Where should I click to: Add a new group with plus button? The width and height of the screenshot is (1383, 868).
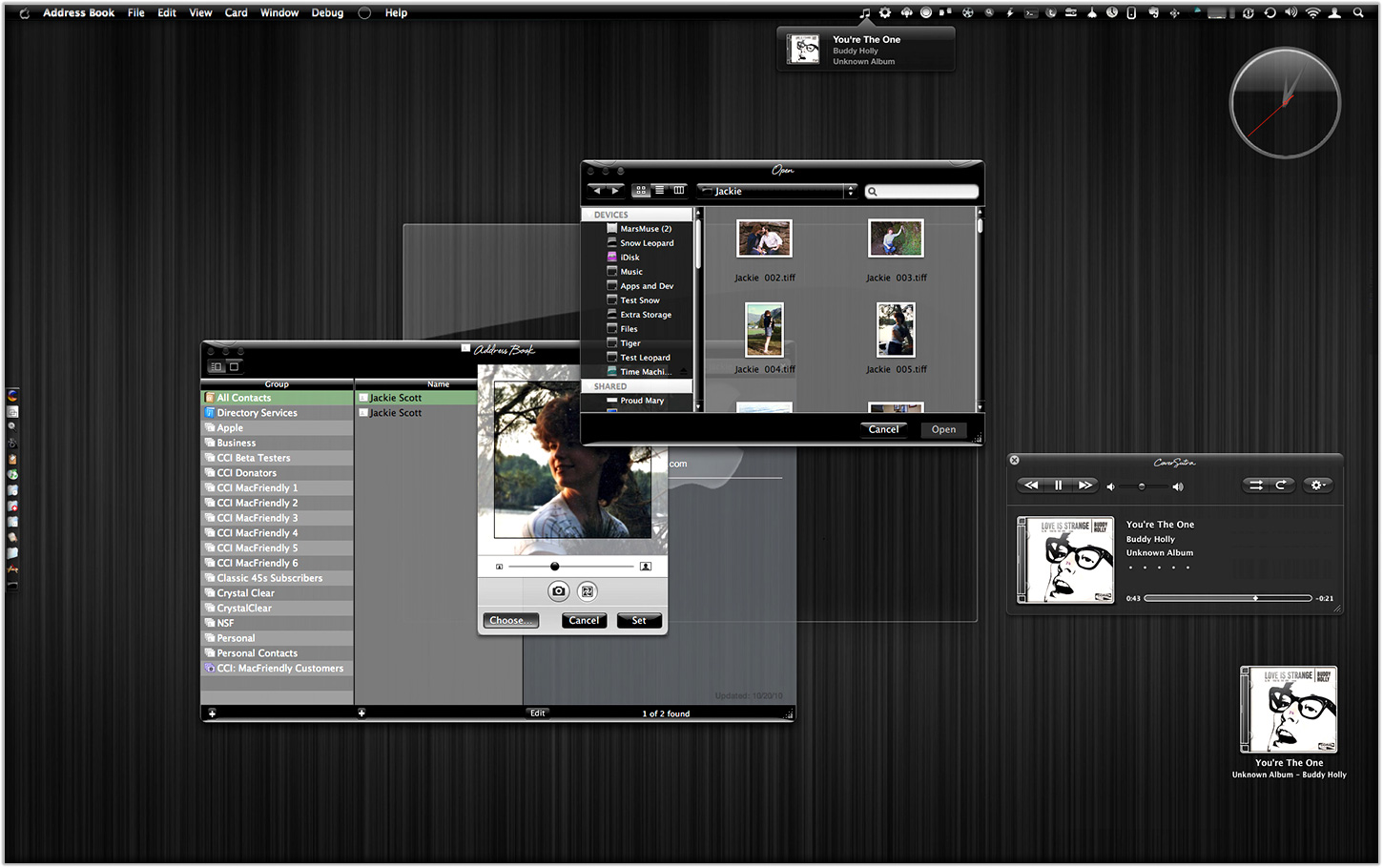click(x=212, y=713)
